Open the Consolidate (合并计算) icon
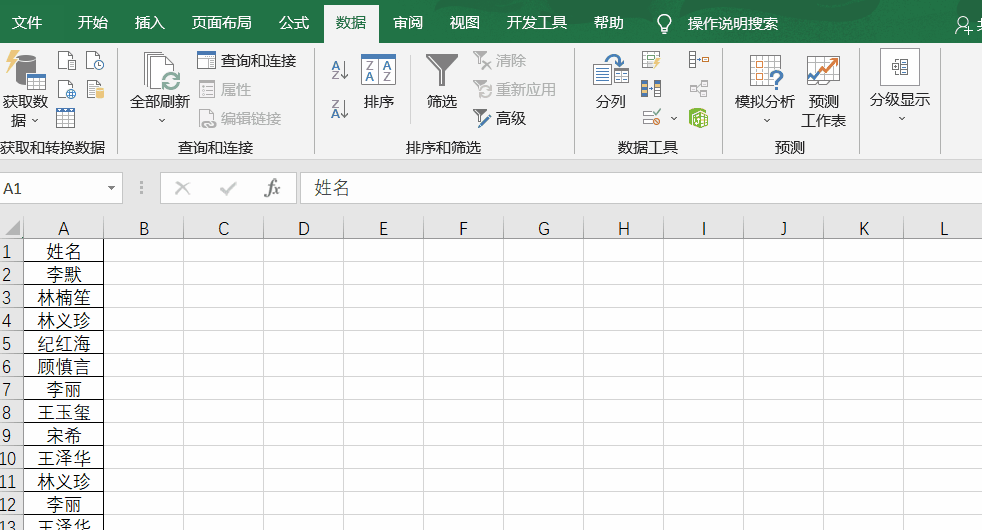 coord(698,60)
